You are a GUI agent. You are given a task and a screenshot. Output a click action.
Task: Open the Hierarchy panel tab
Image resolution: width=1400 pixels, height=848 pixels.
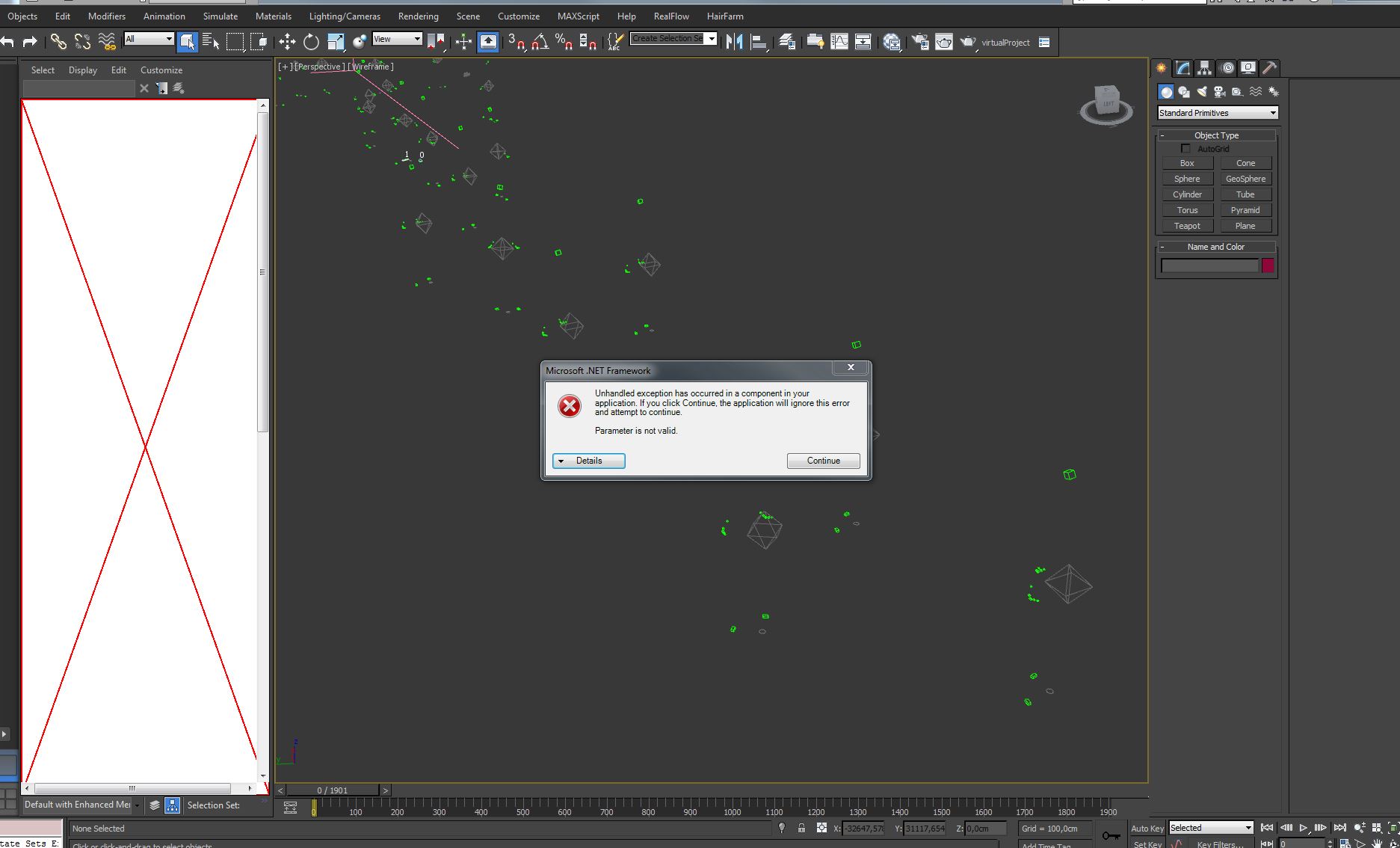pos(1204,68)
